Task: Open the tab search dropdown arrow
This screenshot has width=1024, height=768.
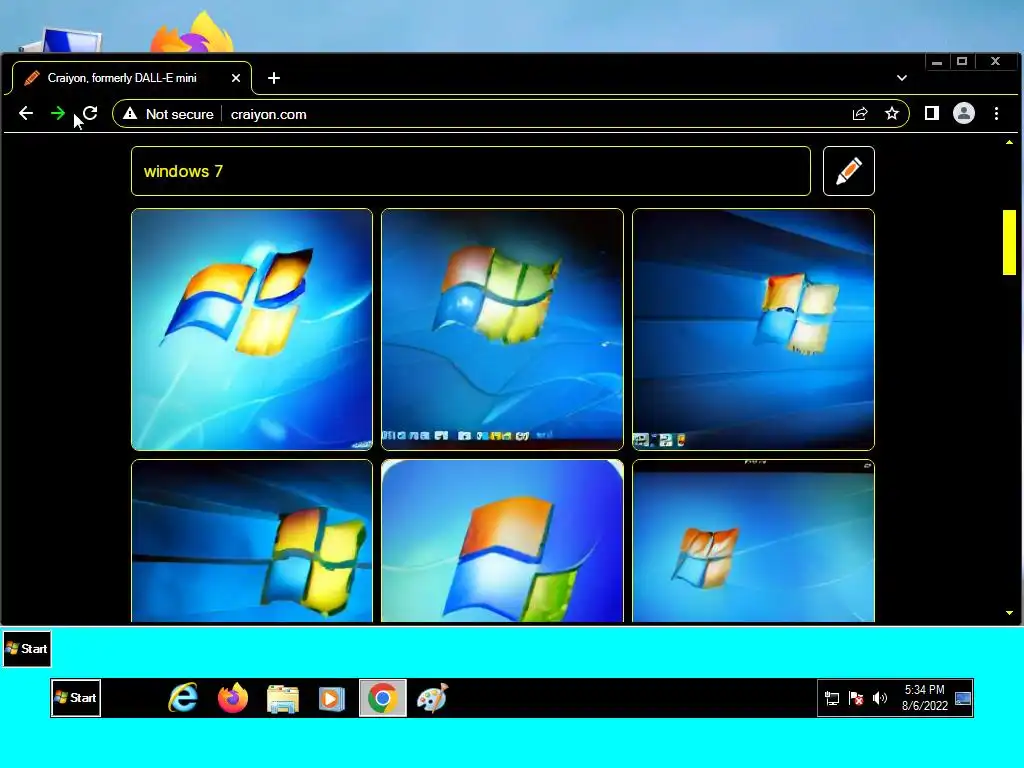Action: coord(902,78)
